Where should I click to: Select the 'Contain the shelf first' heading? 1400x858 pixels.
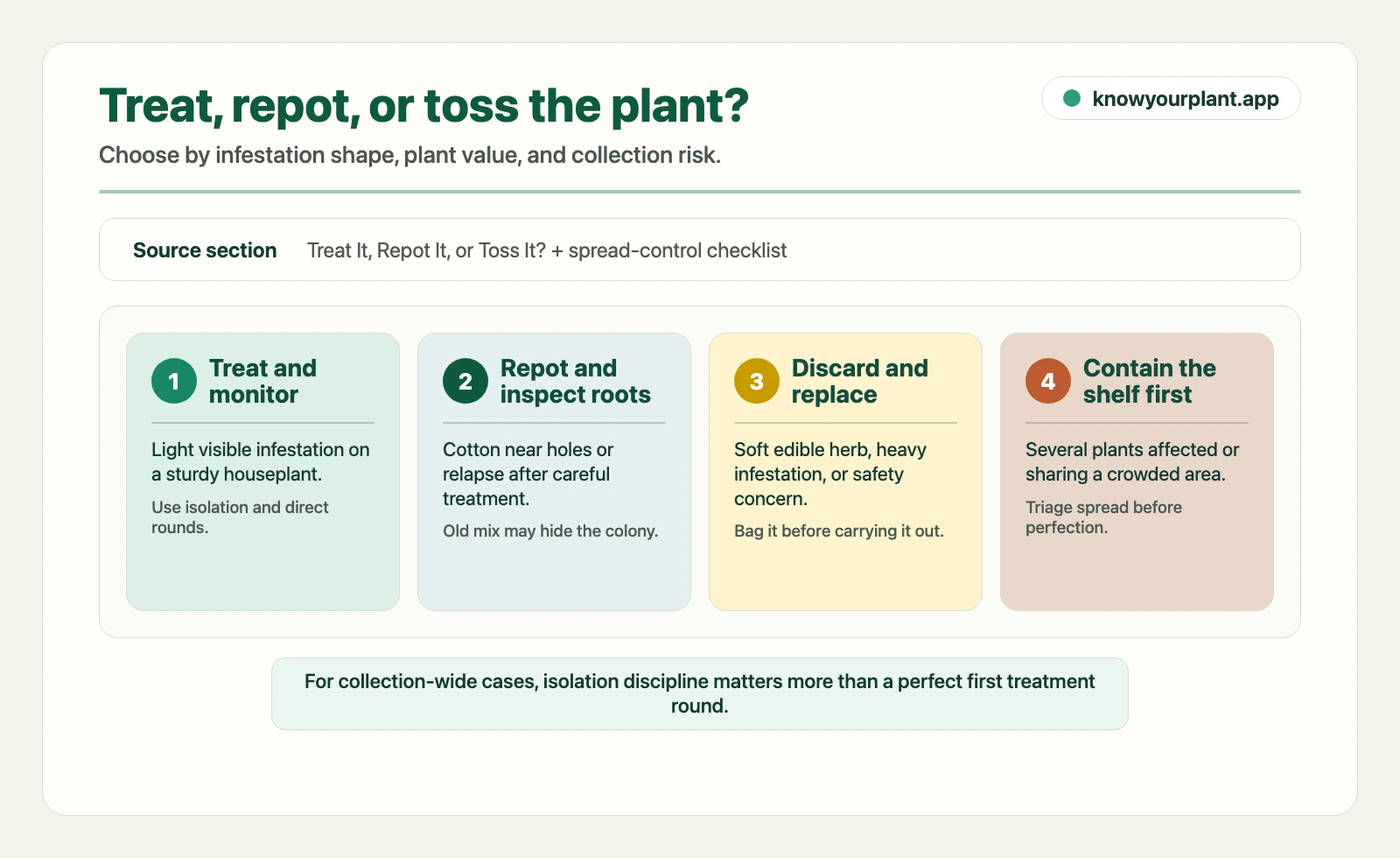tap(1149, 381)
